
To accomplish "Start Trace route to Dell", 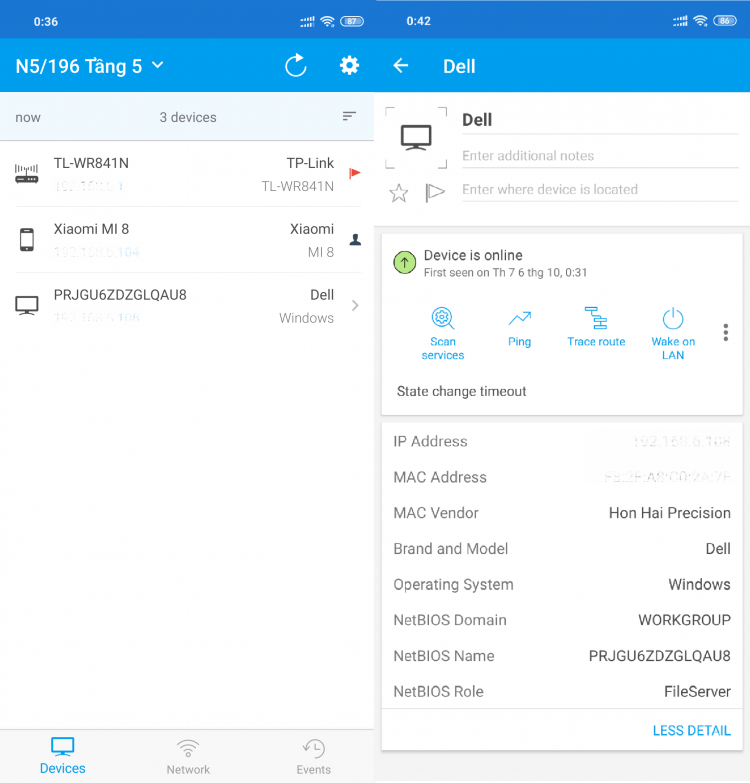I will (x=596, y=327).
